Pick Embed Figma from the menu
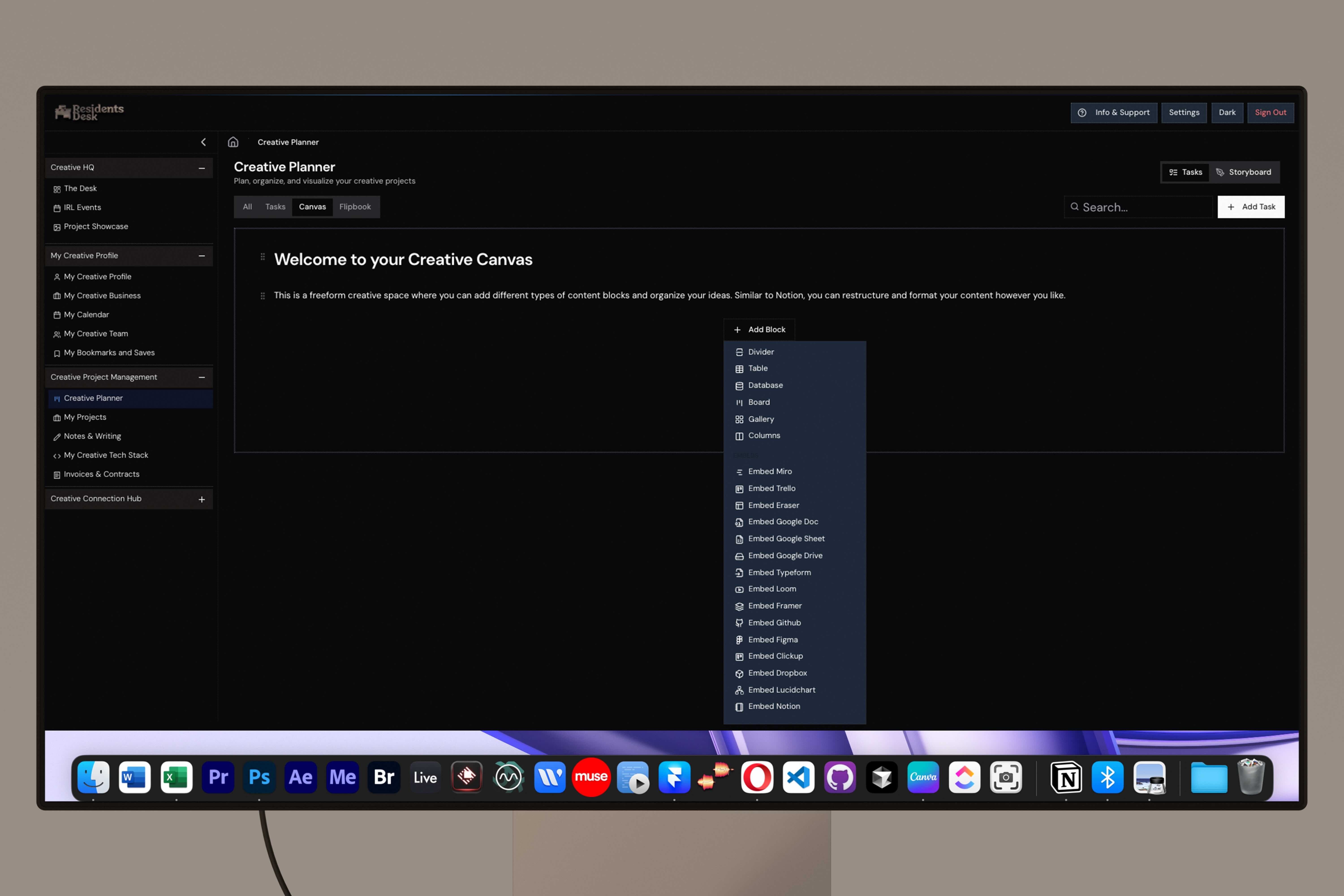The width and height of the screenshot is (1344, 896). coord(794,640)
